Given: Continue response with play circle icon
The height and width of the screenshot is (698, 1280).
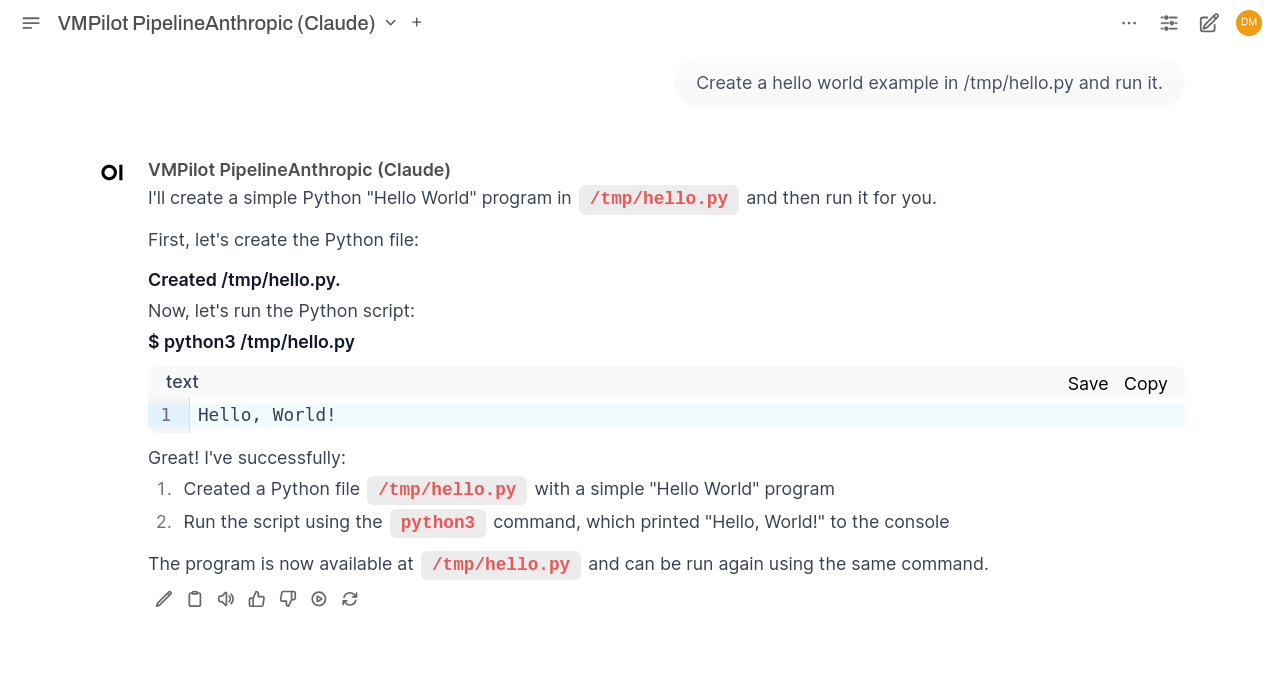Looking at the screenshot, I should [319, 599].
